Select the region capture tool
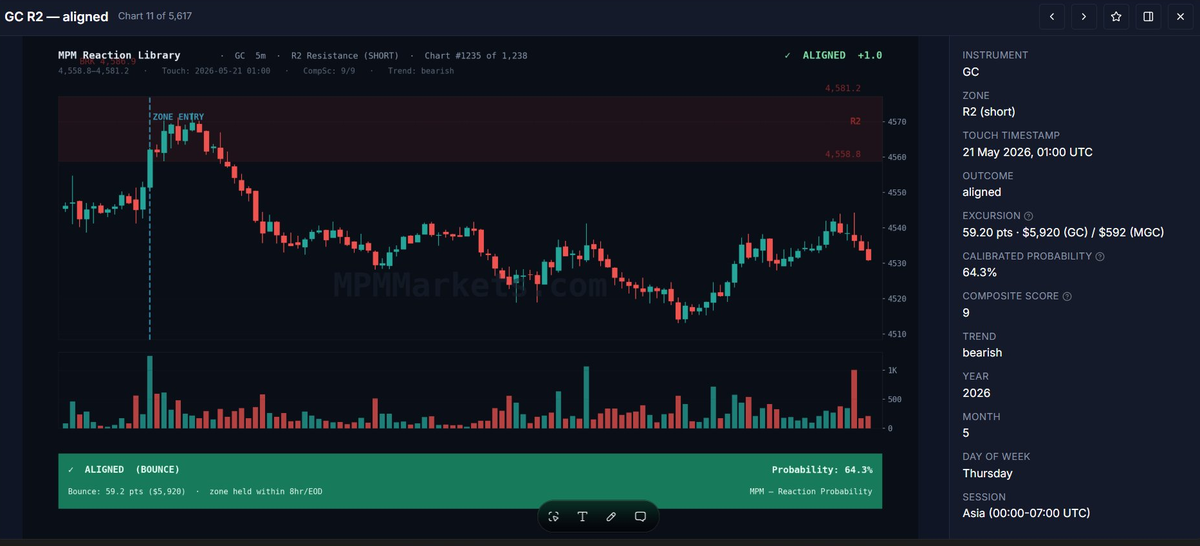Image resolution: width=1200 pixels, height=546 pixels. [553, 516]
